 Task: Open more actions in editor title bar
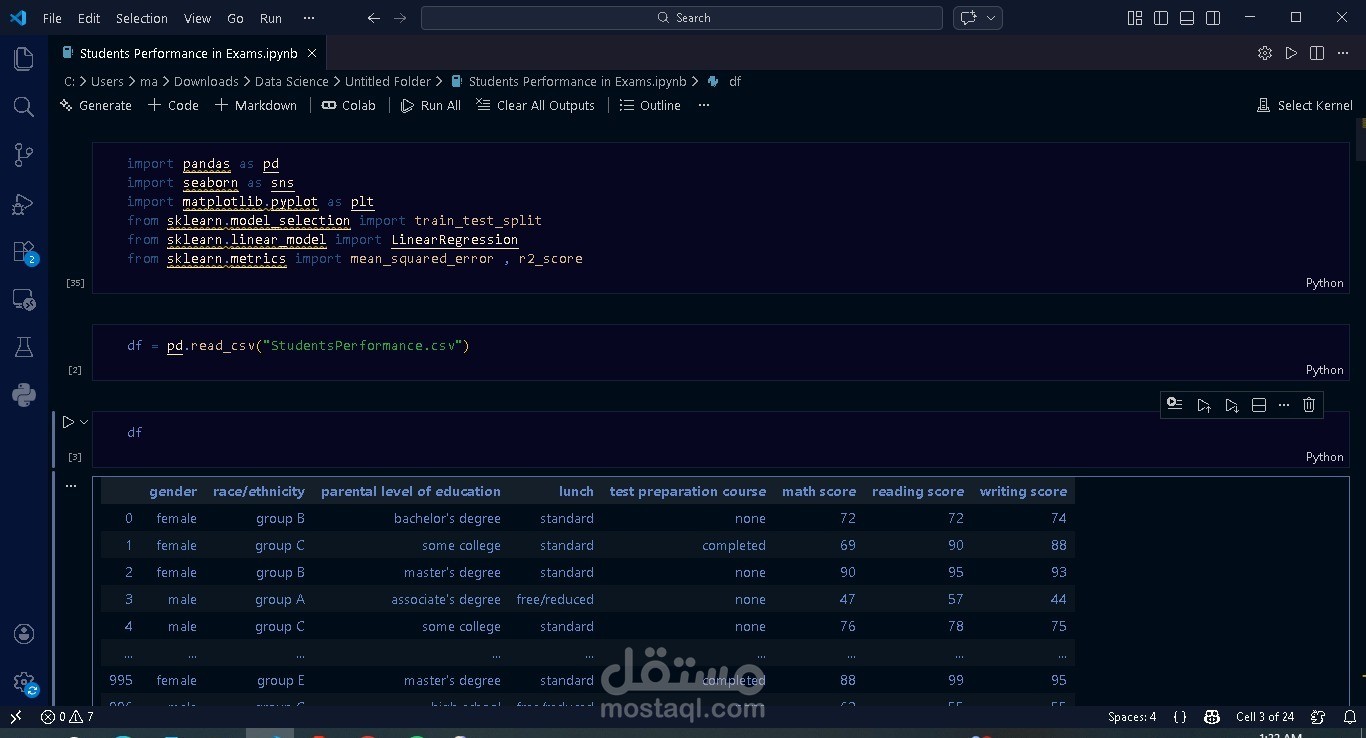[x=1343, y=53]
